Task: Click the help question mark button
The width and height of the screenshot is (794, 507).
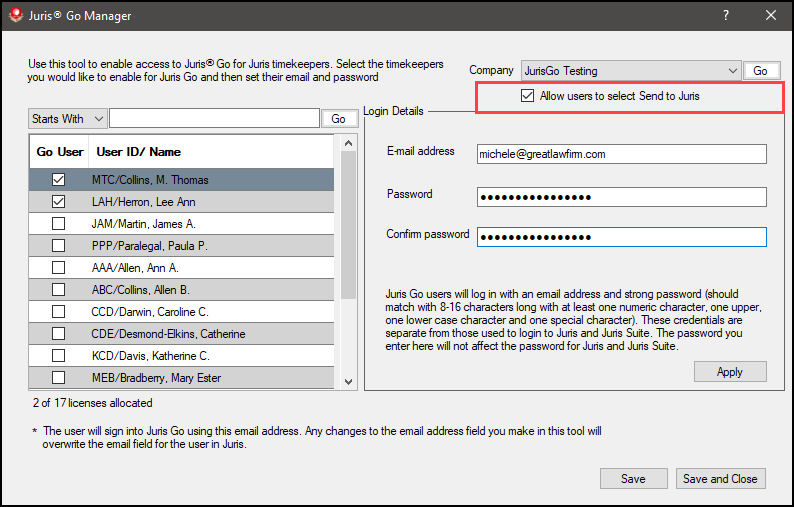Action: (x=726, y=16)
